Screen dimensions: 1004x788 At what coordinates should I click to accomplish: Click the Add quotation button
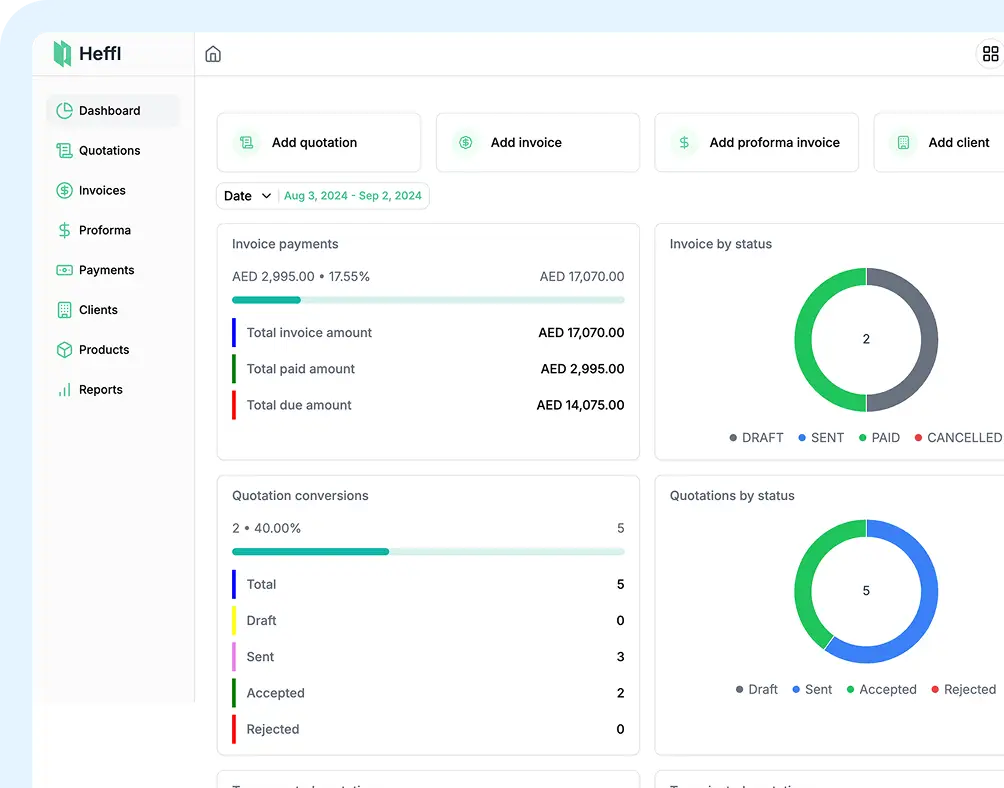[319, 143]
